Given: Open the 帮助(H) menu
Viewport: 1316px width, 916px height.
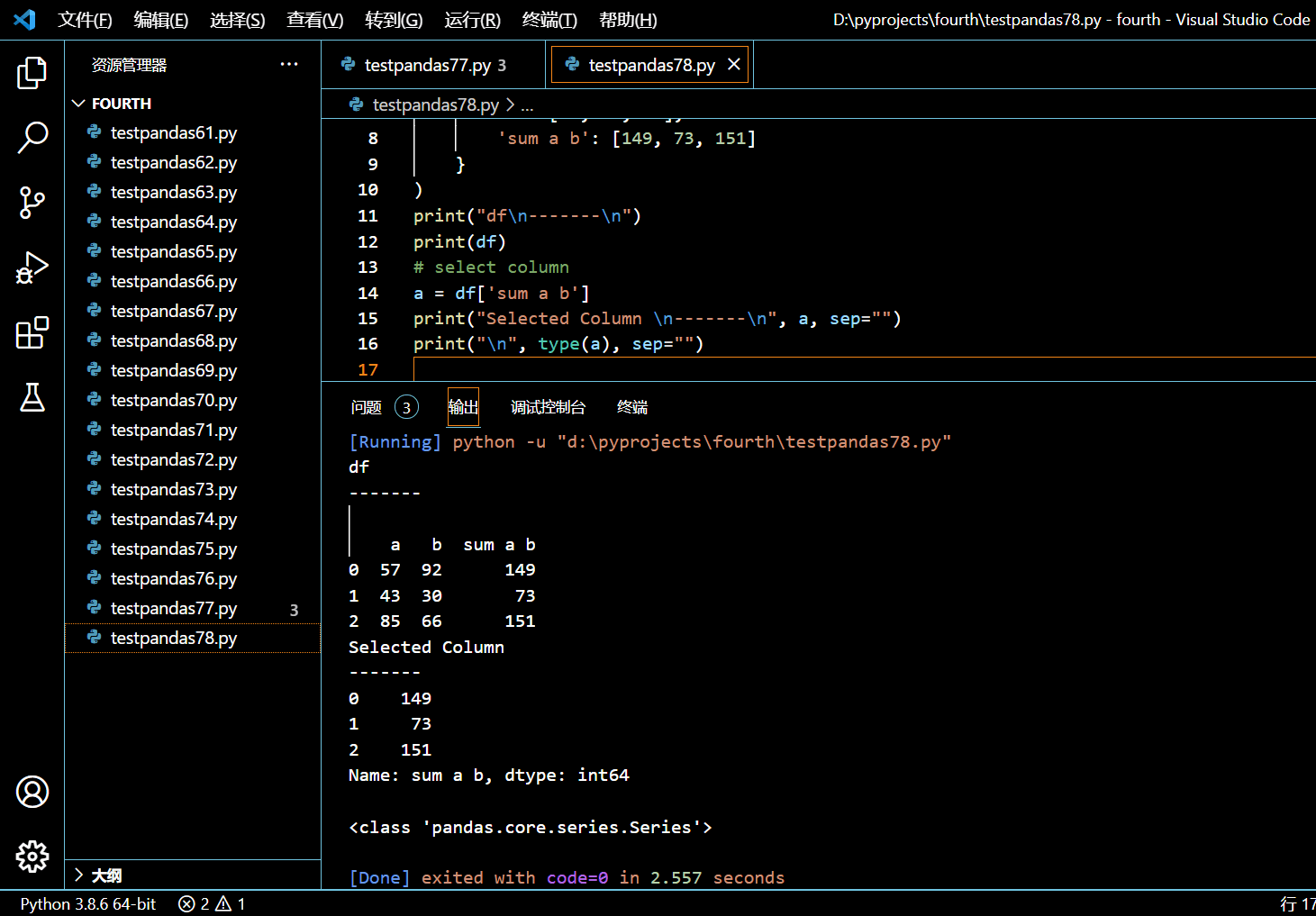Looking at the screenshot, I should [628, 20].
